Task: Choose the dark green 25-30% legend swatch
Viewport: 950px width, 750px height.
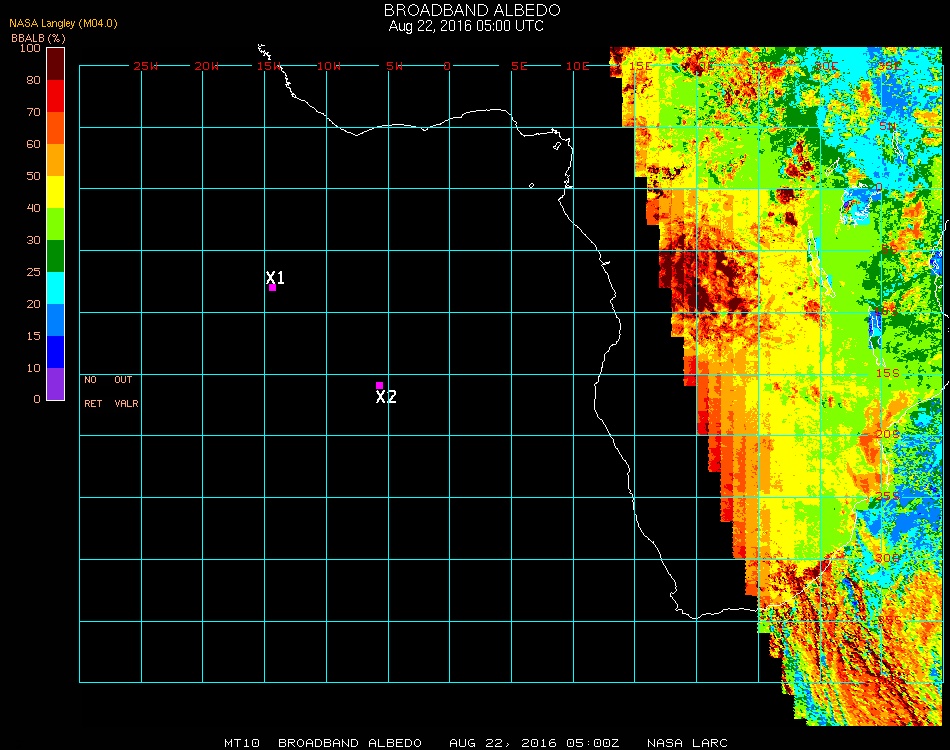Action: pos(55,255)
